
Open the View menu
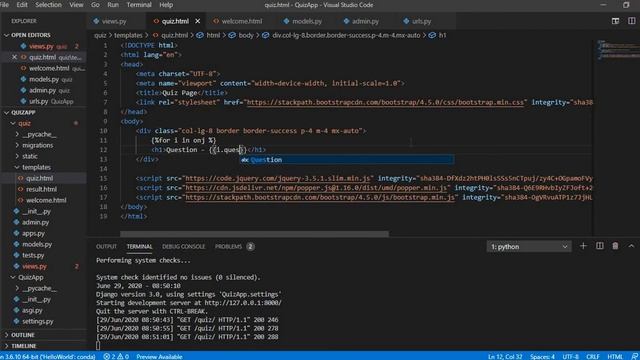[76, 5]
